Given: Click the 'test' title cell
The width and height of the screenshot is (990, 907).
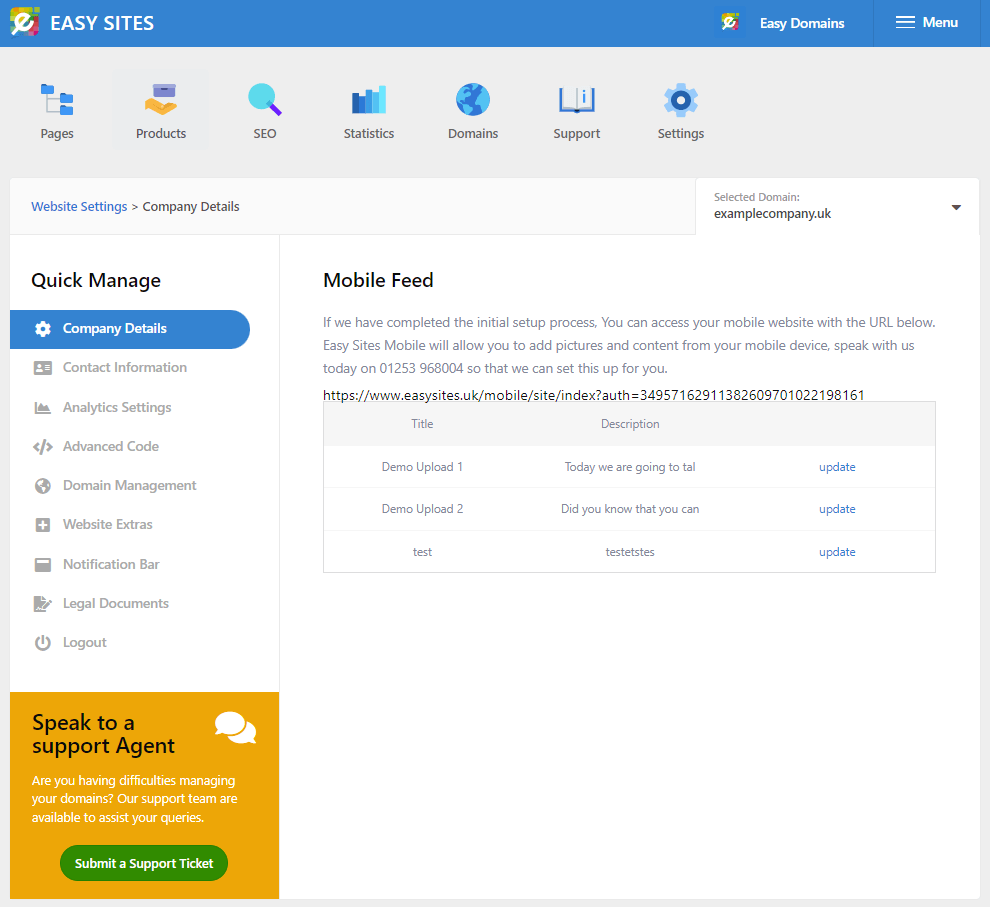Looking at the screenshot, I should pos(422,552).
